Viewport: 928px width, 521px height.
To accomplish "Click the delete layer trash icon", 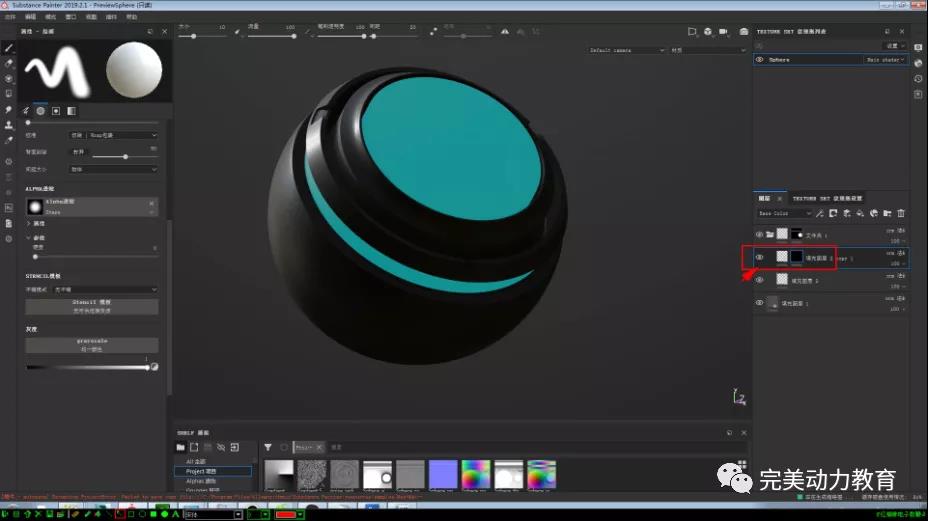I will coord(901,213).
